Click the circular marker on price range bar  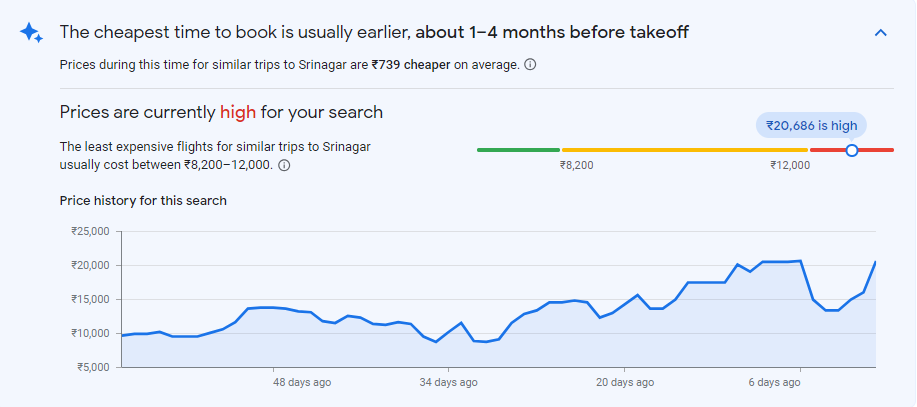coord(851,150)
